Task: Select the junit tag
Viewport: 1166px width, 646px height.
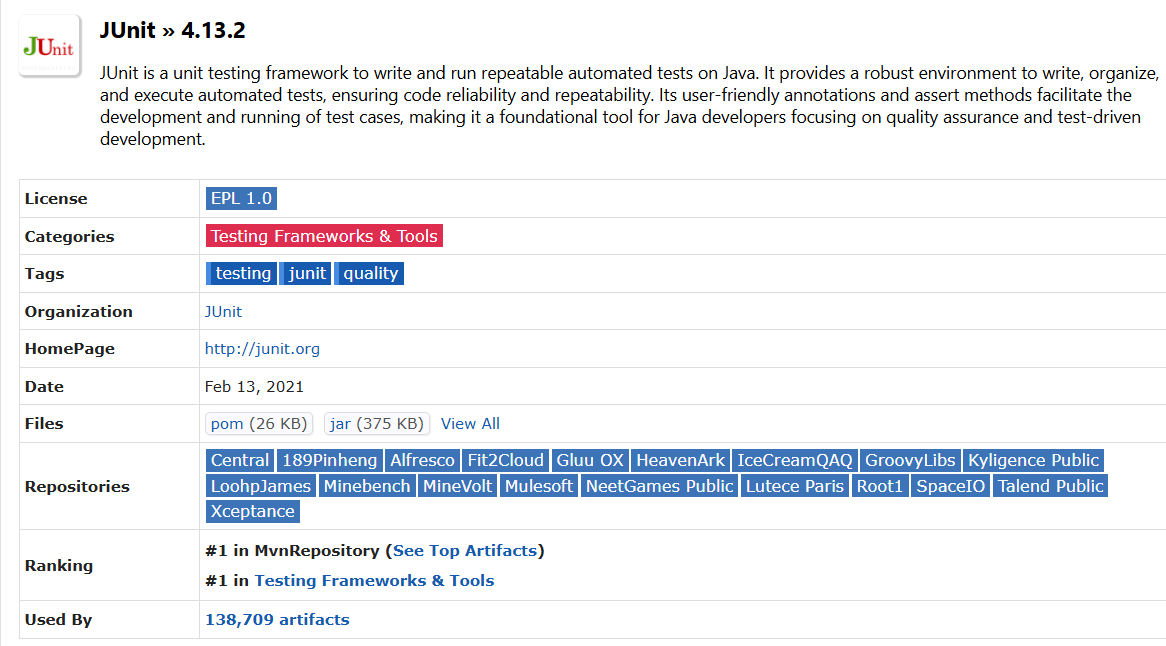Action: [x=306, y=274]
